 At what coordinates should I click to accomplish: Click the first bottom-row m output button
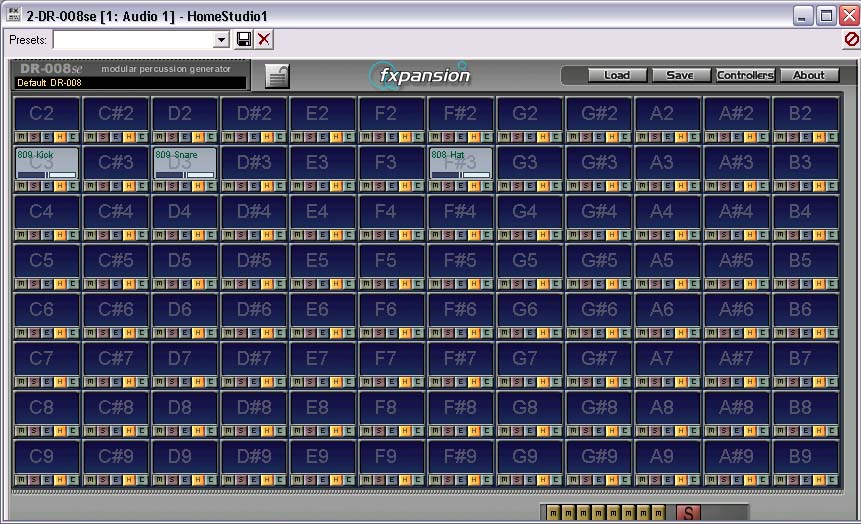(x=553, y=513)
